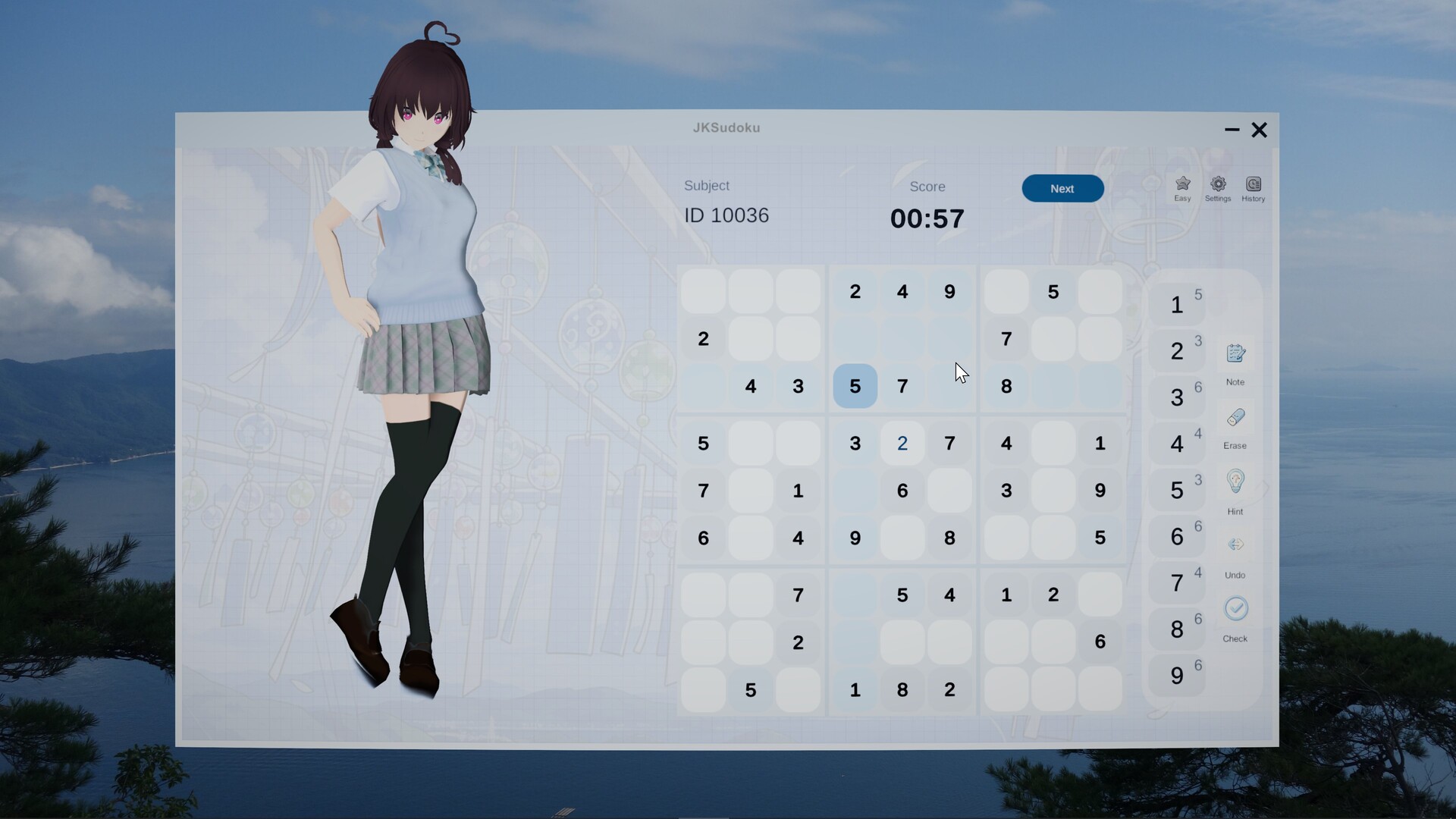Click the JKSudoku title text
This screenshot has width=1456, height=819.
pos(726,127)
